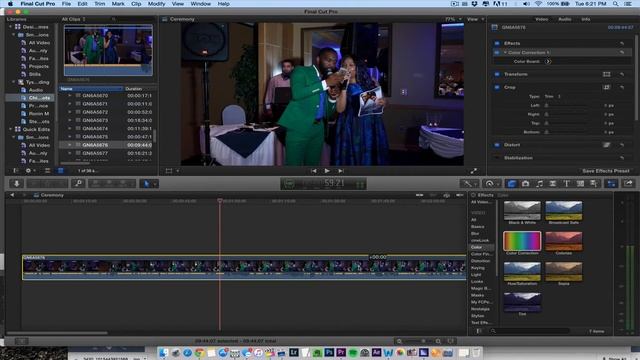640x360 pixels.
Task: Switch to the Audio inspector tab
Action: click(564, 19)
